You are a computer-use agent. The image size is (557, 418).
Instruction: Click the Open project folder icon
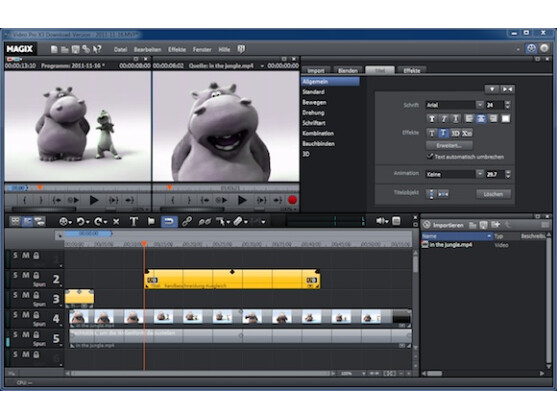(65, 49)
